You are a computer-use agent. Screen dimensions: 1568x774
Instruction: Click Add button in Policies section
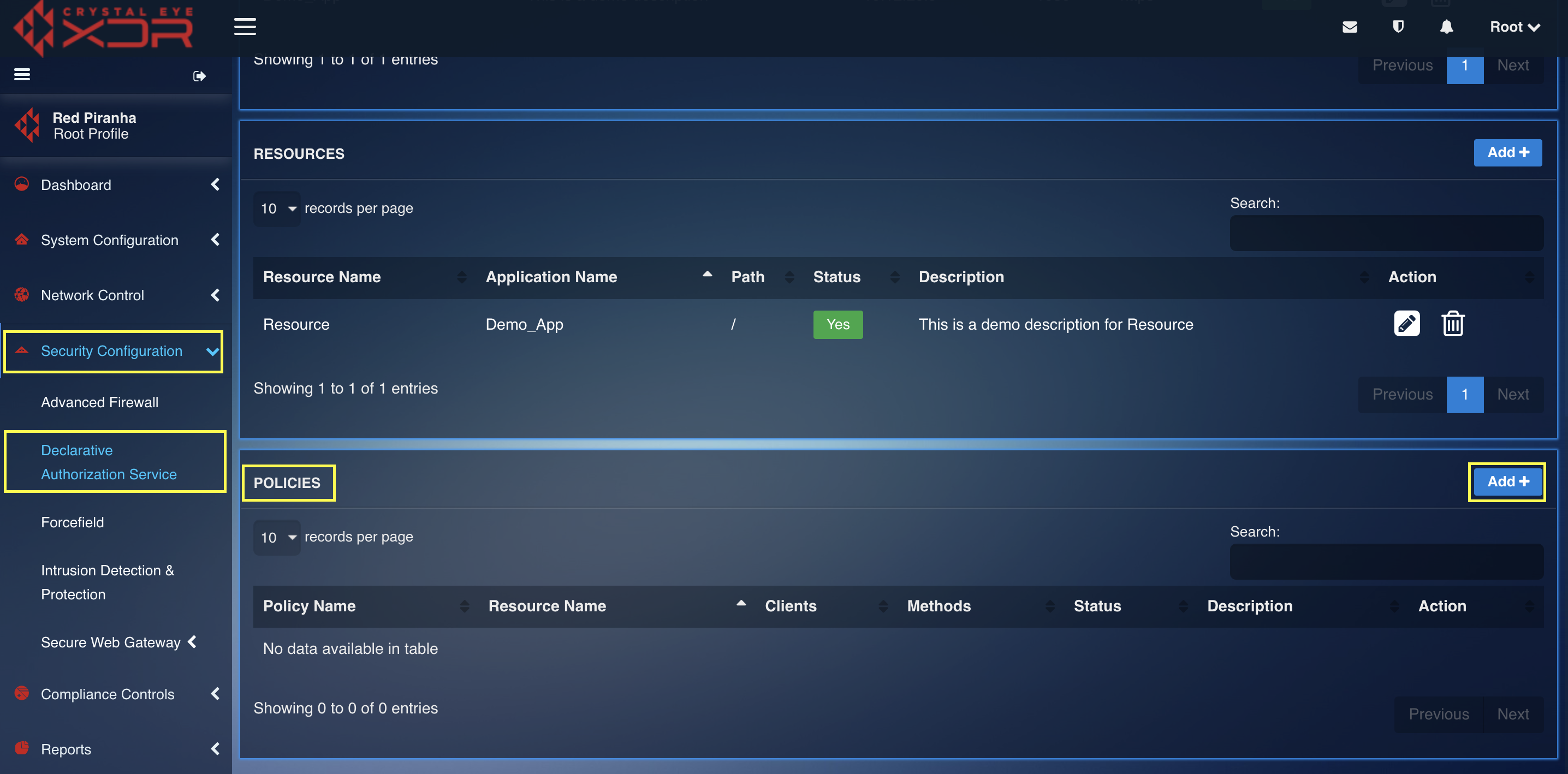click(x=1508, y=481)
